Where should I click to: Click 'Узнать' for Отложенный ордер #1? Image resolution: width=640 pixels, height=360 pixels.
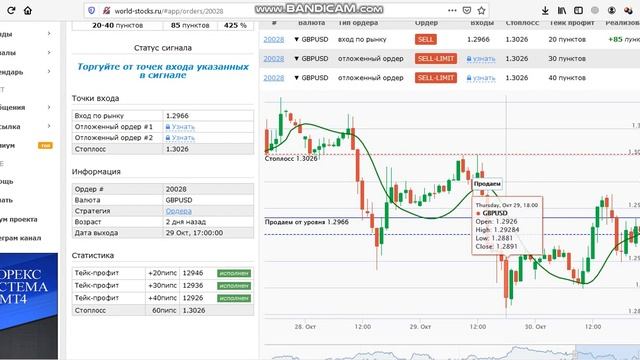click(183, 127)
